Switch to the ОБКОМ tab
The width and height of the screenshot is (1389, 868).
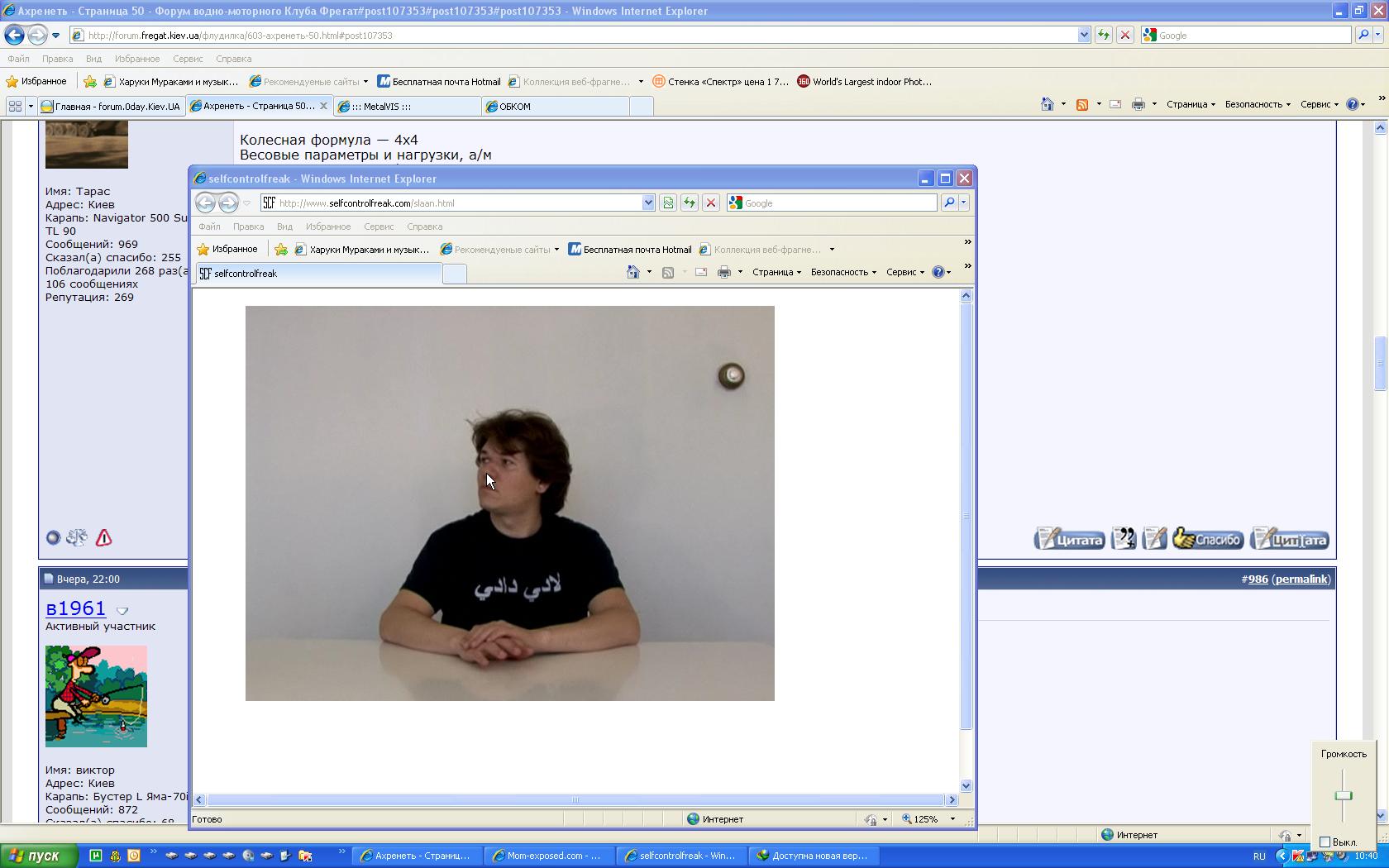[554, 106]
